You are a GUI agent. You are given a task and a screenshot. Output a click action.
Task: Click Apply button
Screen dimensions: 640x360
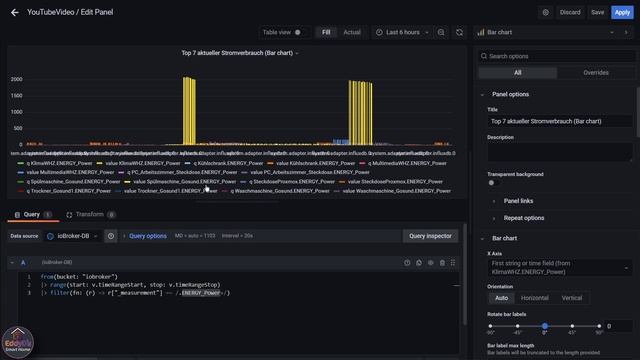[622, 12]
